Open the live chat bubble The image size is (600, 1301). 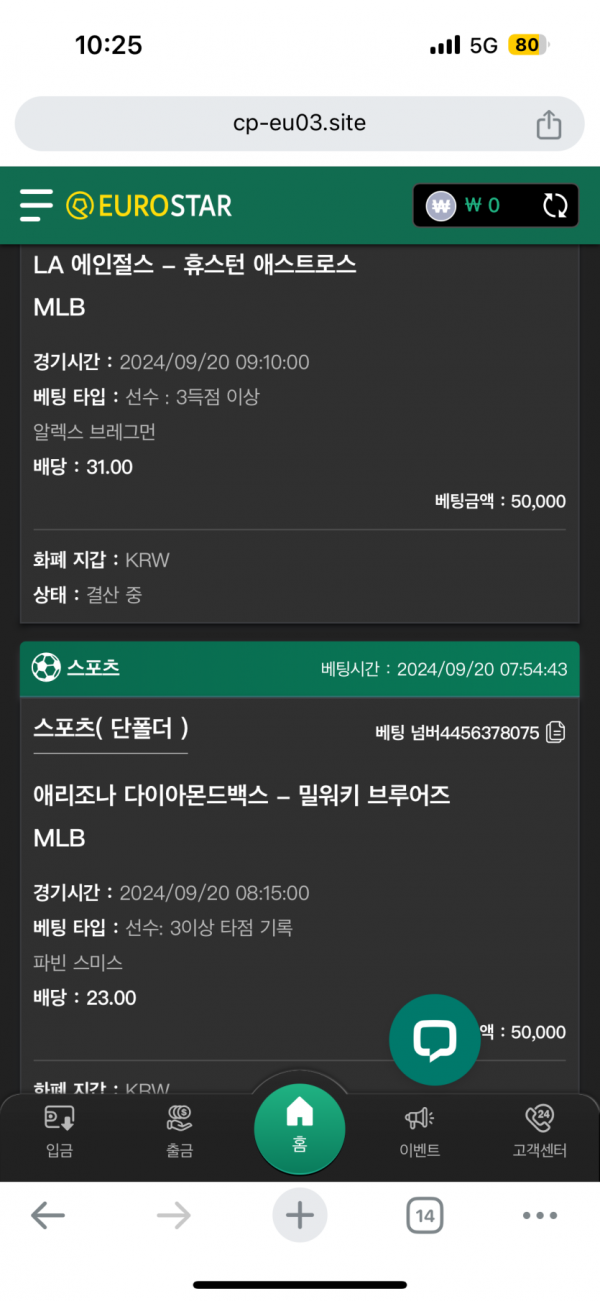(x=434, y=1040)
